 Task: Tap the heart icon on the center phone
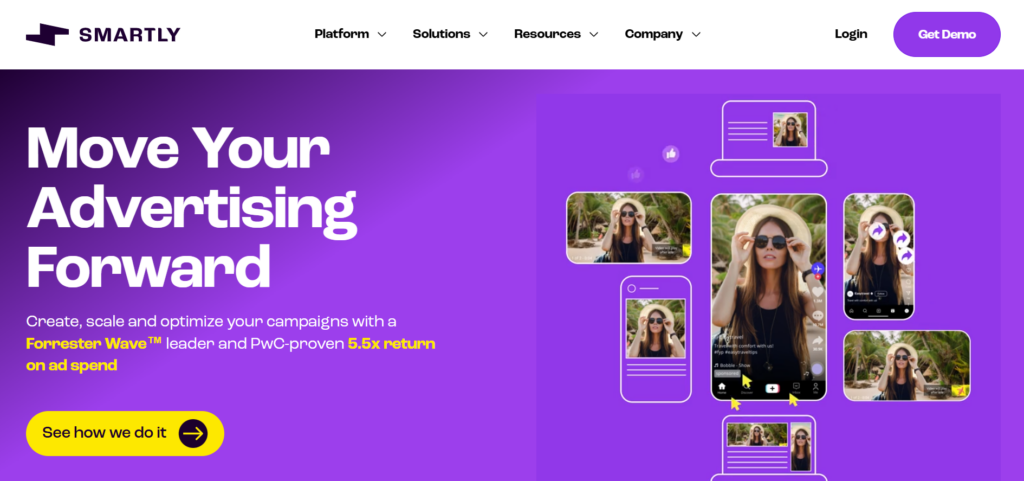(816, 292)
